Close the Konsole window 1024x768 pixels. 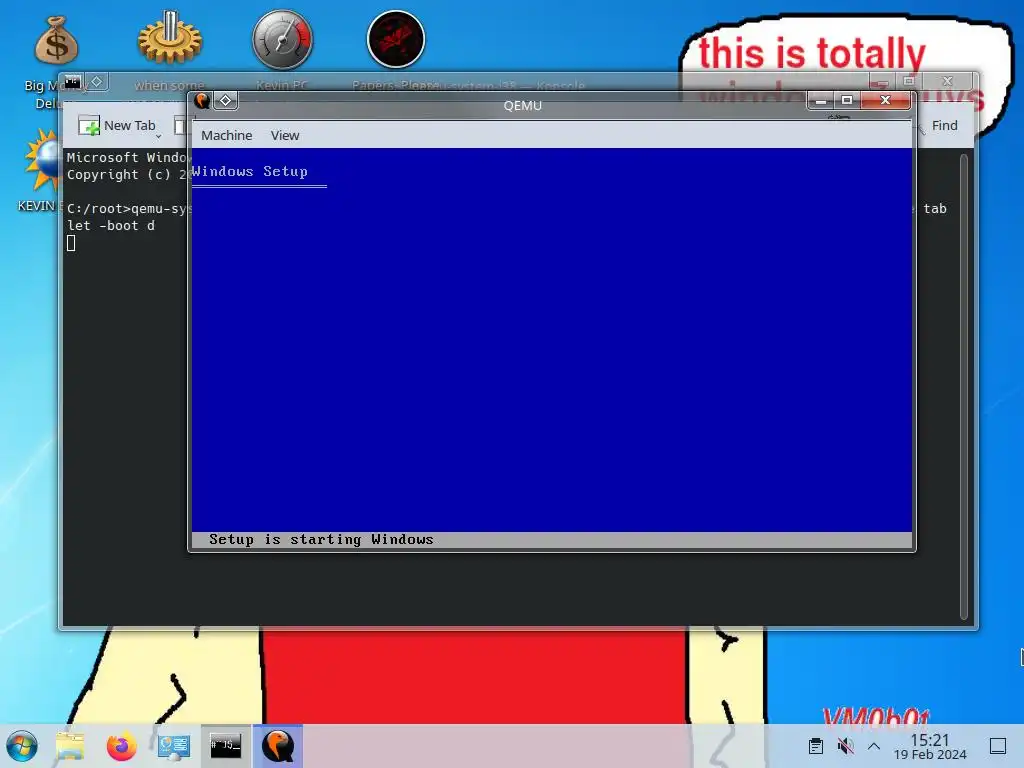click(948, 81)
